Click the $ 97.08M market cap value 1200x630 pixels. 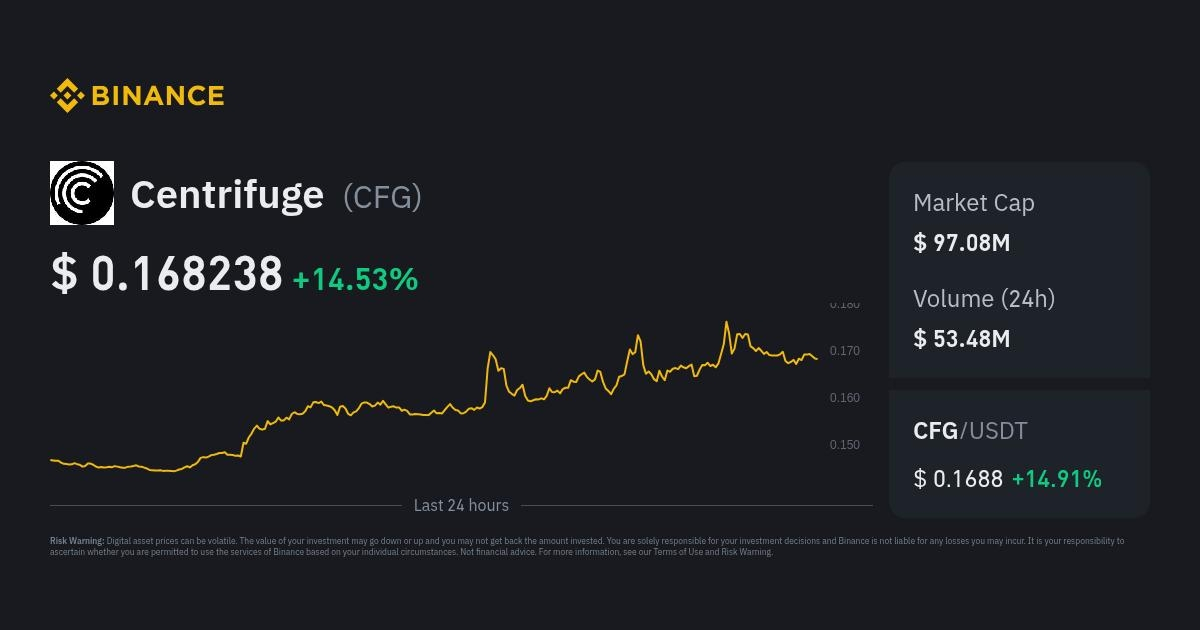click(962, 242)
